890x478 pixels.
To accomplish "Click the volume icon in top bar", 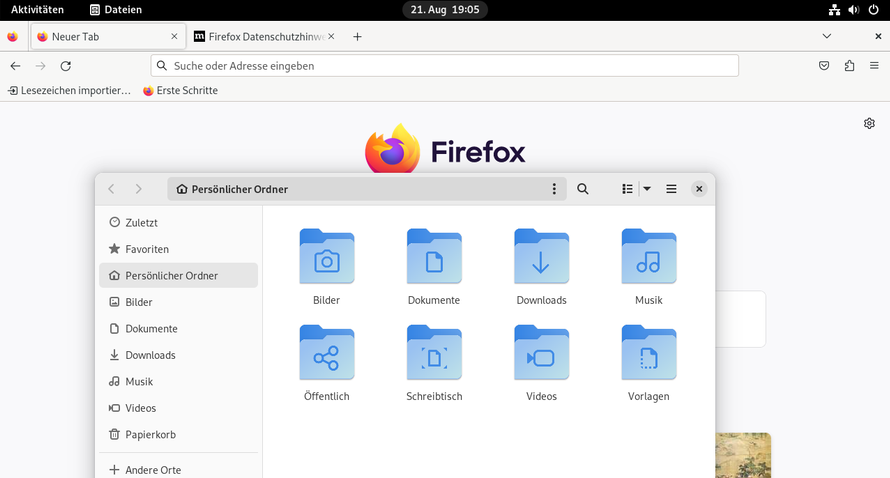I will [x=854, y=10].
